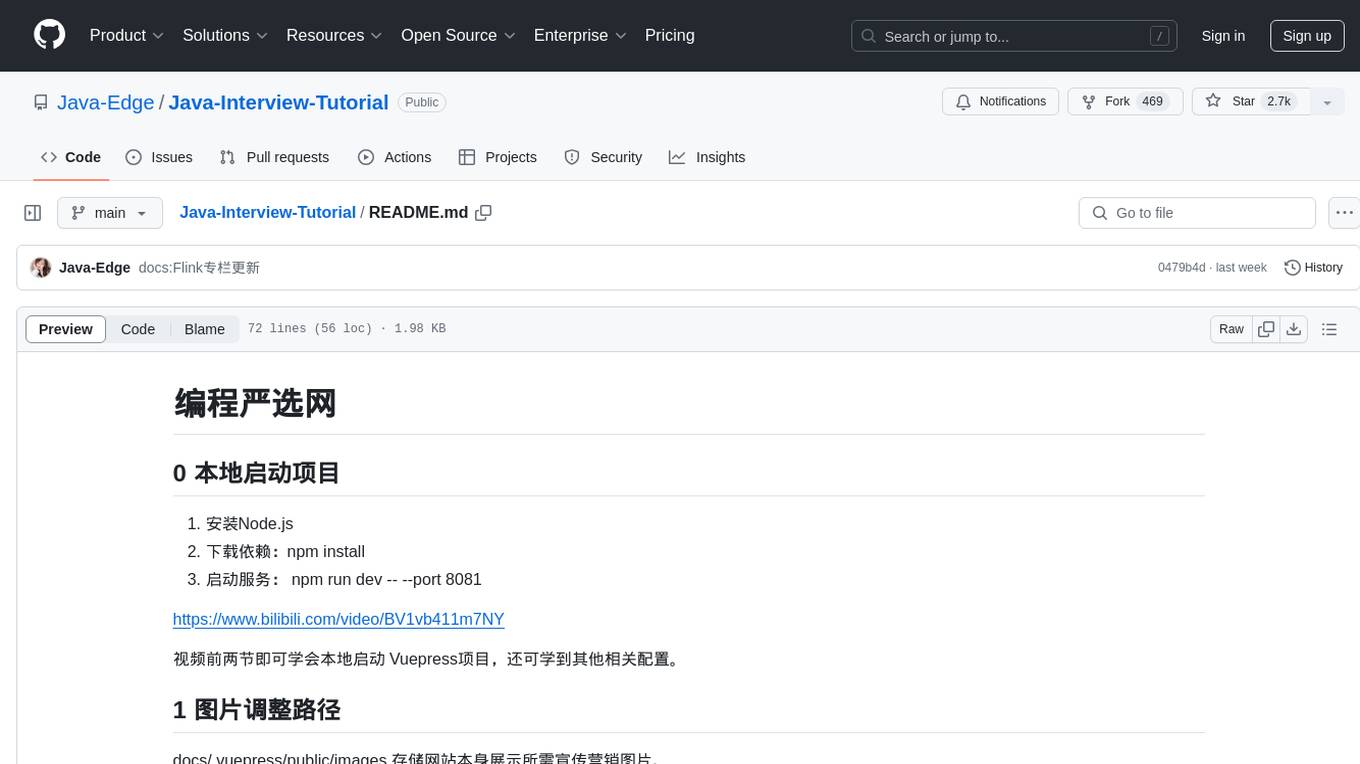The image size is (1360, 764).
Task: Click the Public visibility badge
Action: 422,102
